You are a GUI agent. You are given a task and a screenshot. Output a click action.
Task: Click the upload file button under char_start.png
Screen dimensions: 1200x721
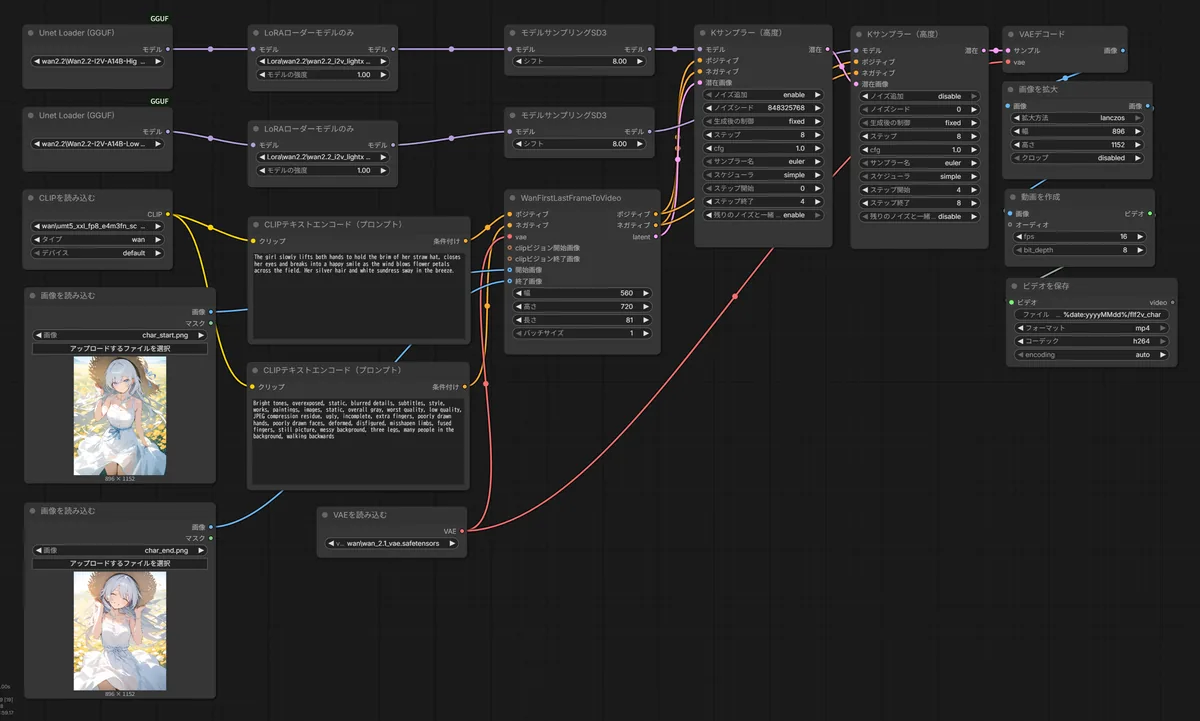click(x=120, y=349)
